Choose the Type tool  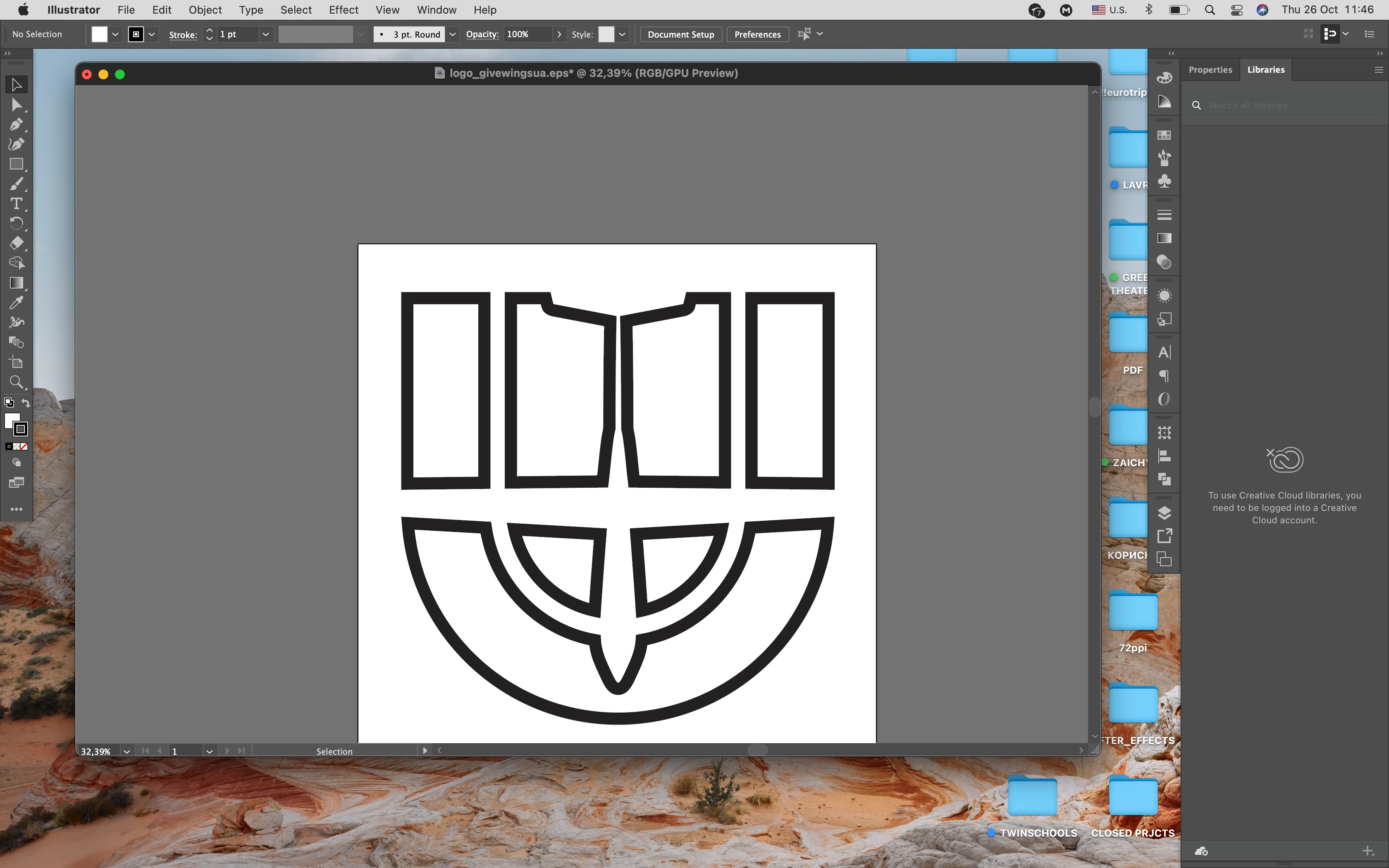(x=16, y=203)
